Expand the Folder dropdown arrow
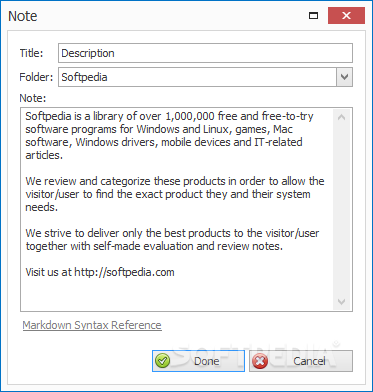 point(344,77)
